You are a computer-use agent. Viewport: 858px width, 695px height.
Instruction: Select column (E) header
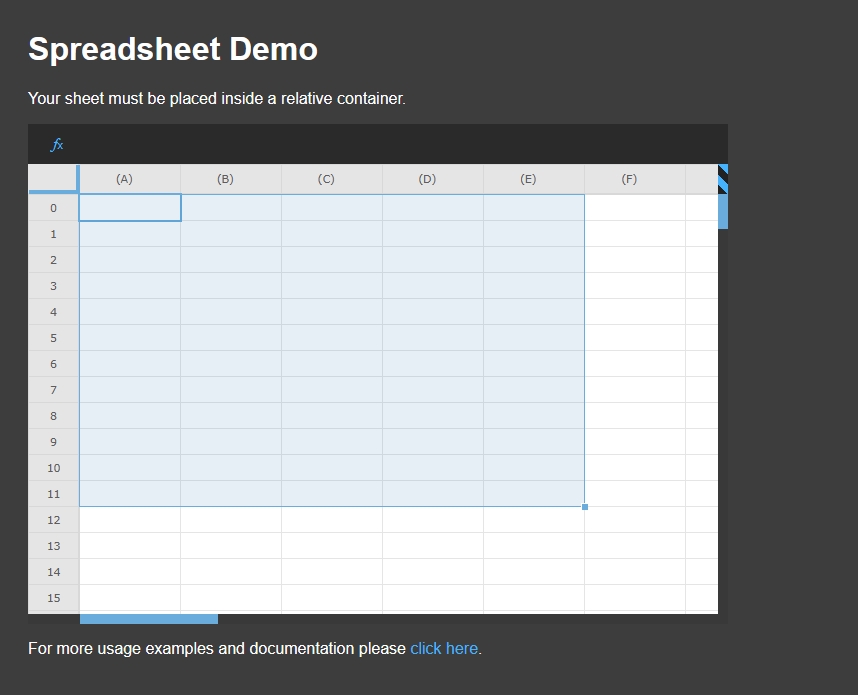[x=534, y=179]
